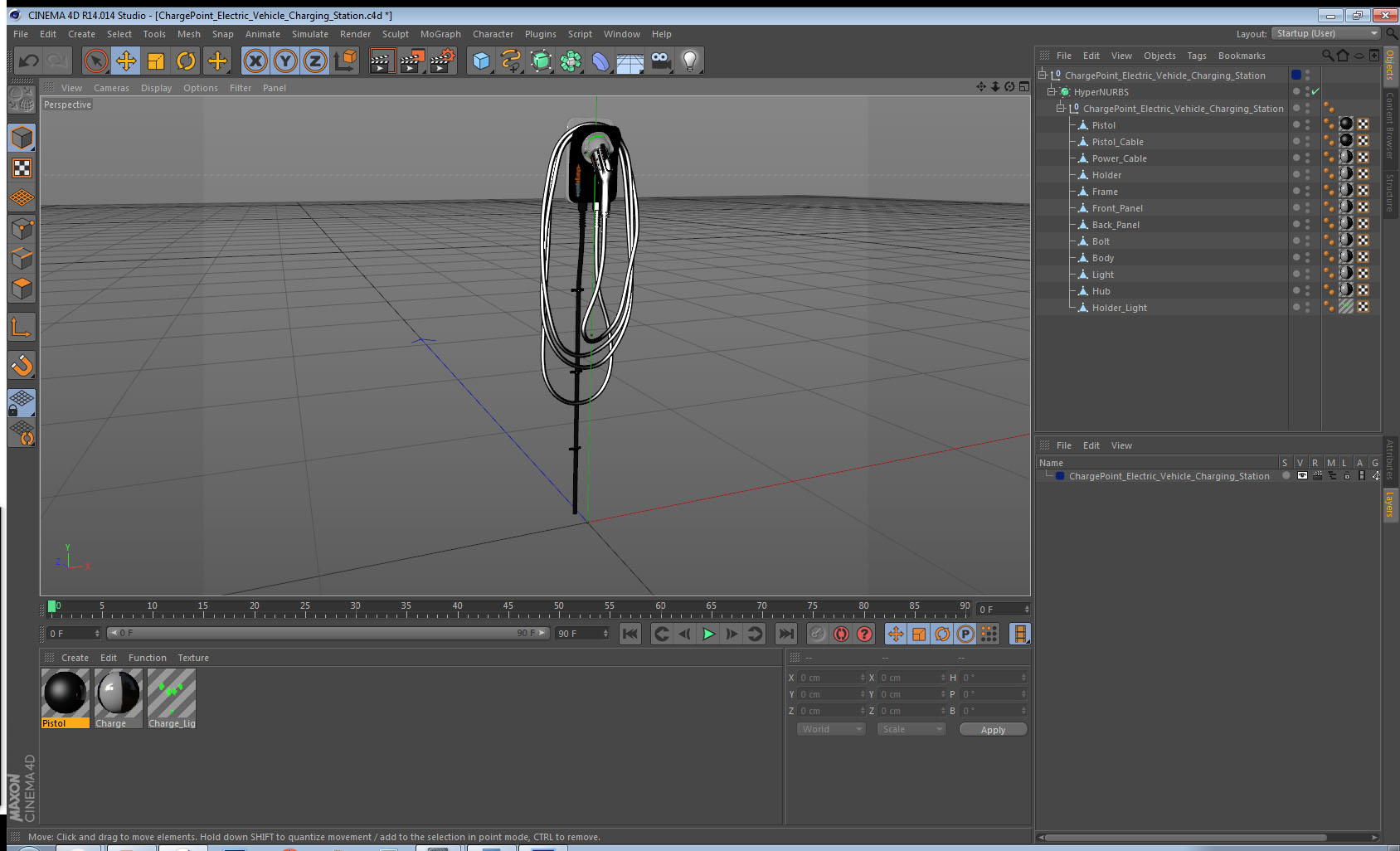Select the Charge_Lig material swatch
Image resolution: width=1400 pixels, height=851 pixels.
pos(172,698)
